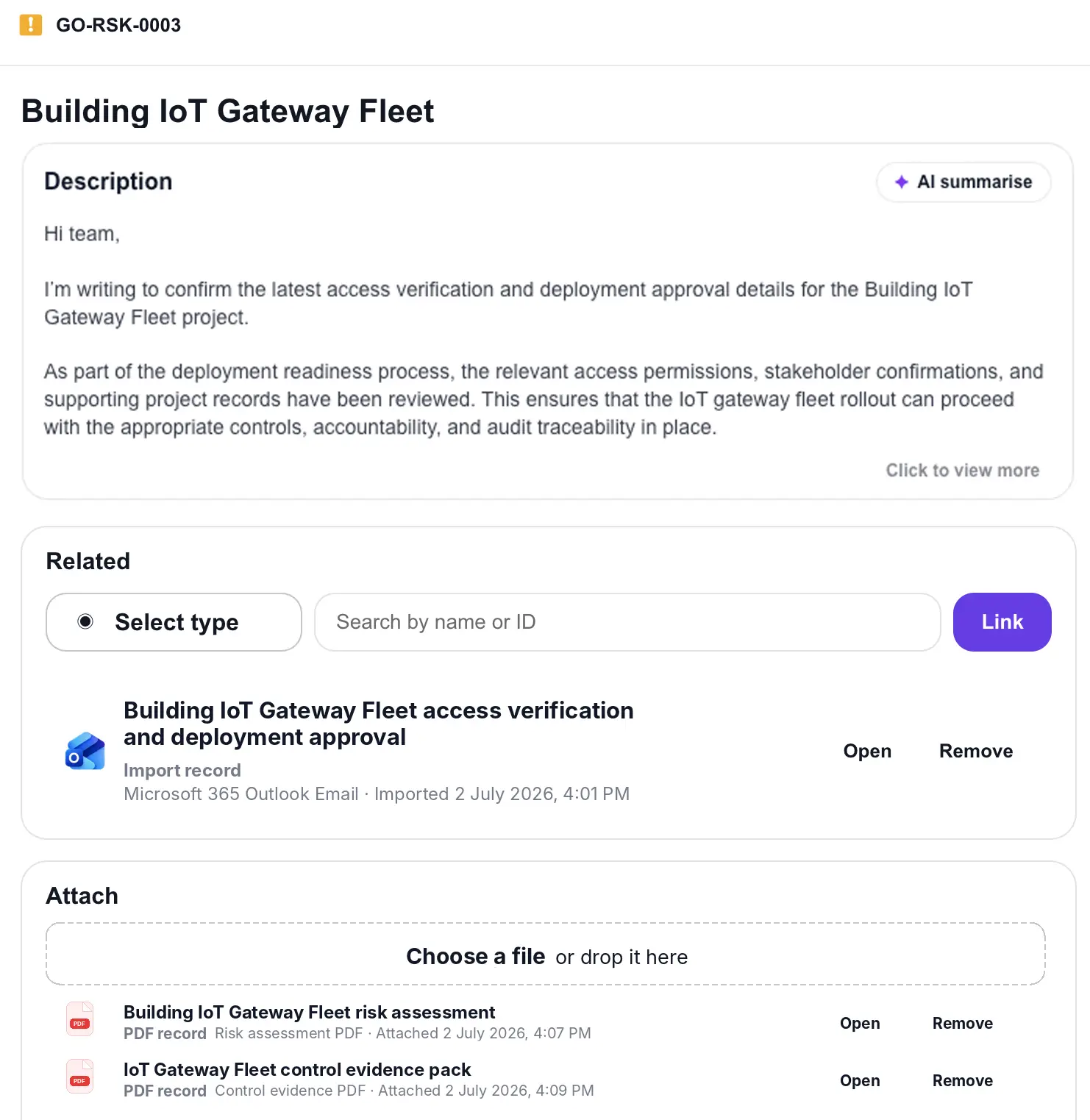Open the imported Outlook email record
Screen dimensions: 1090x1120
(x=867, y=751)
